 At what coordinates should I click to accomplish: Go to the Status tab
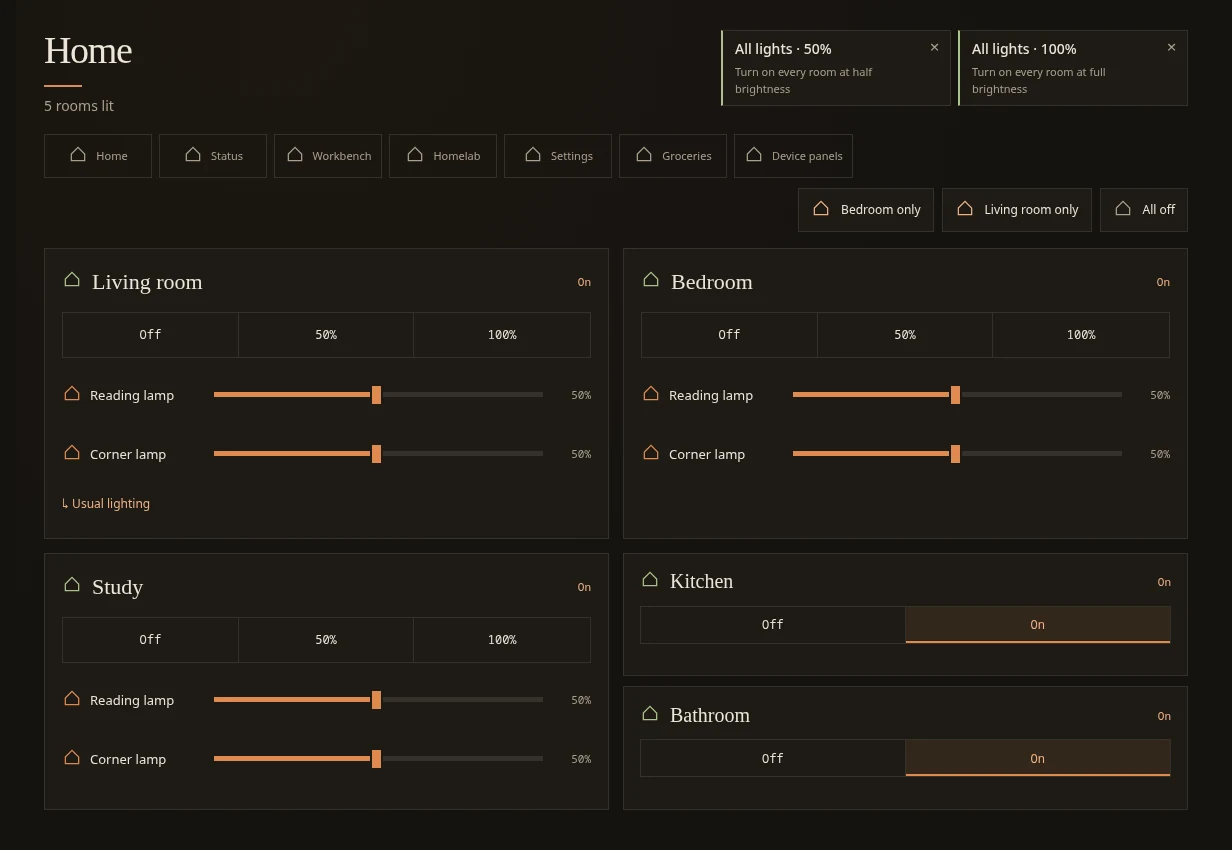click(x=213, y=156)
